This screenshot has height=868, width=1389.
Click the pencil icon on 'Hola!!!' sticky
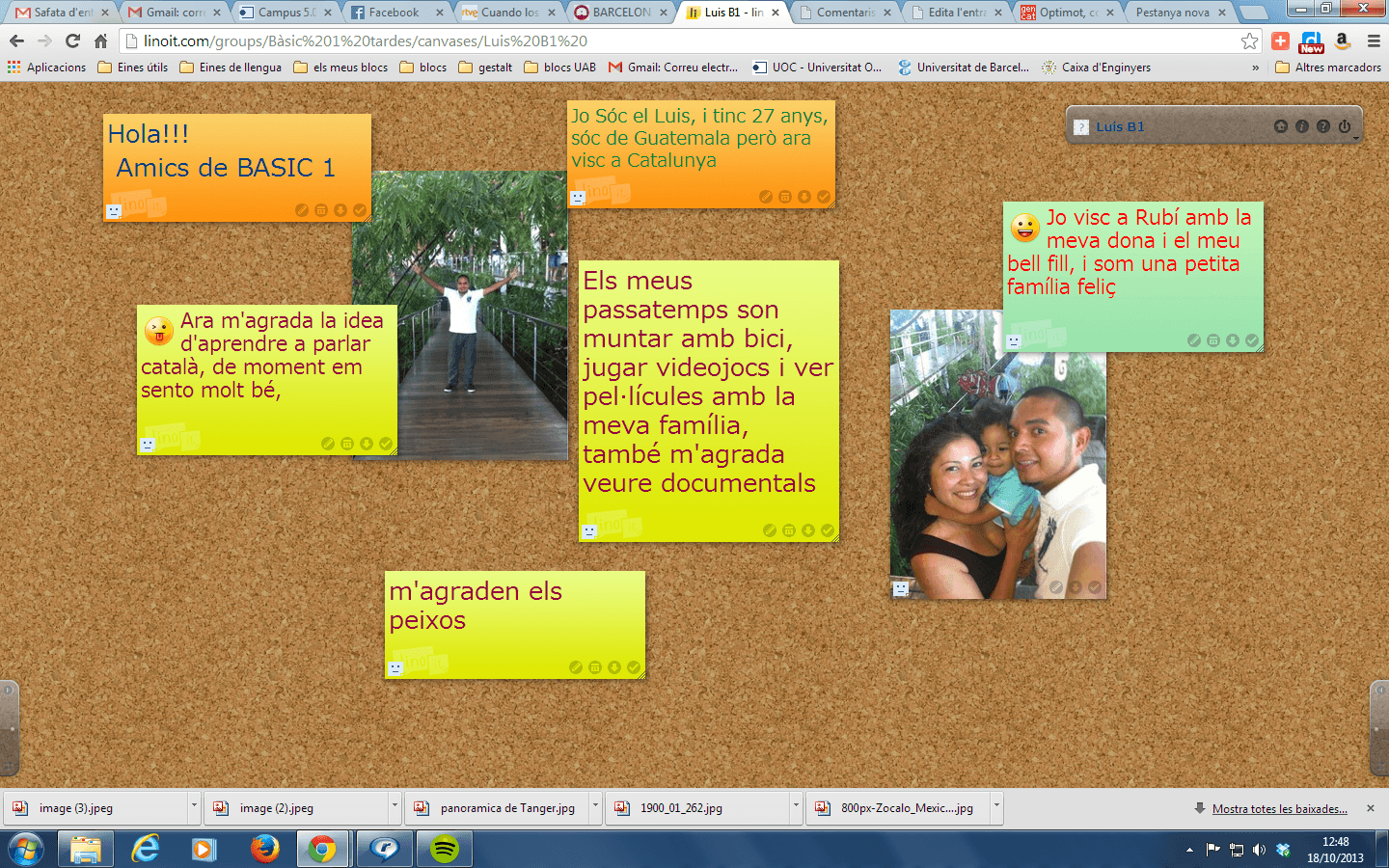pos(302,210)
